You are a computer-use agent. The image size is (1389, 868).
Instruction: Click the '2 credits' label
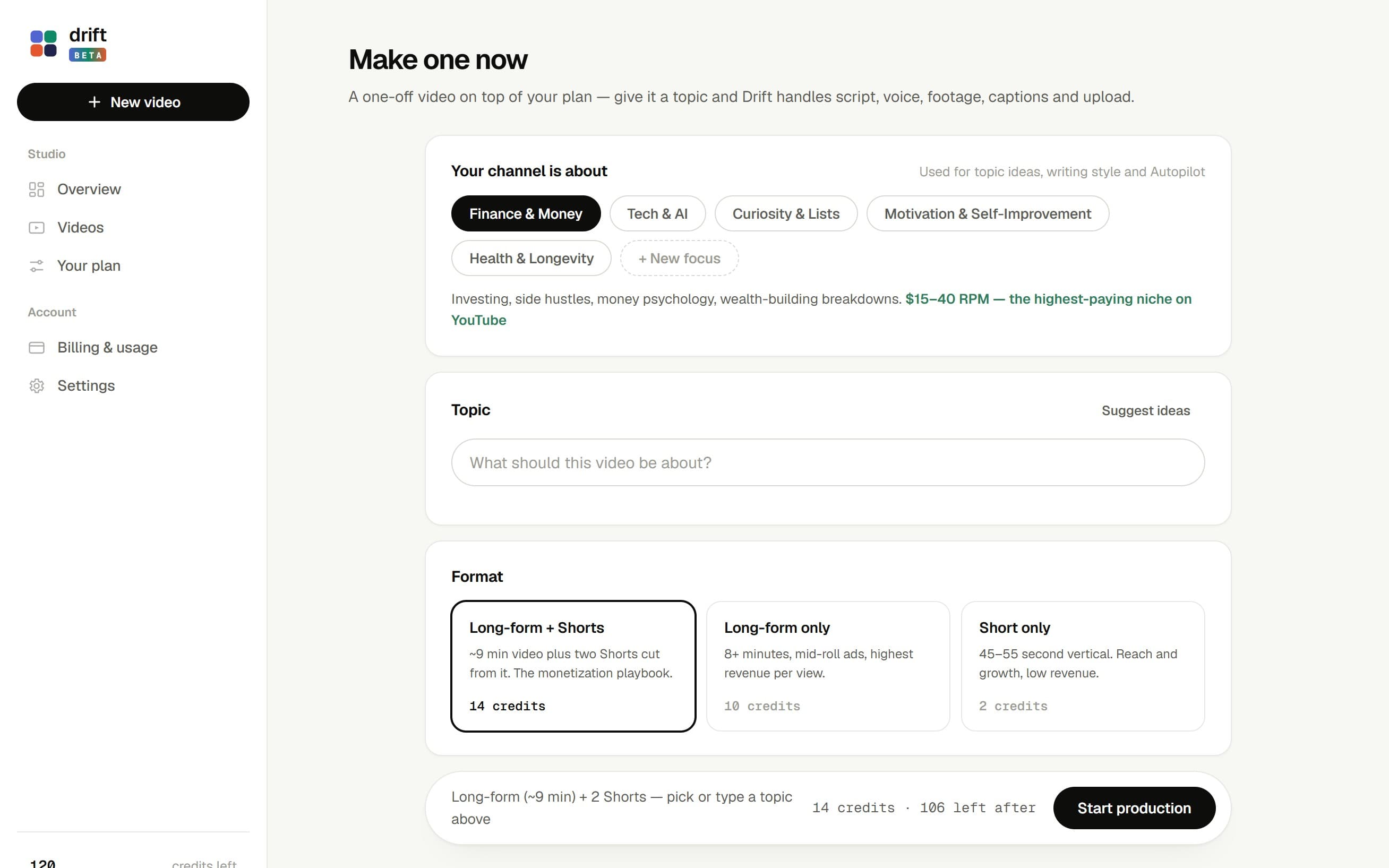(1013, 706)
